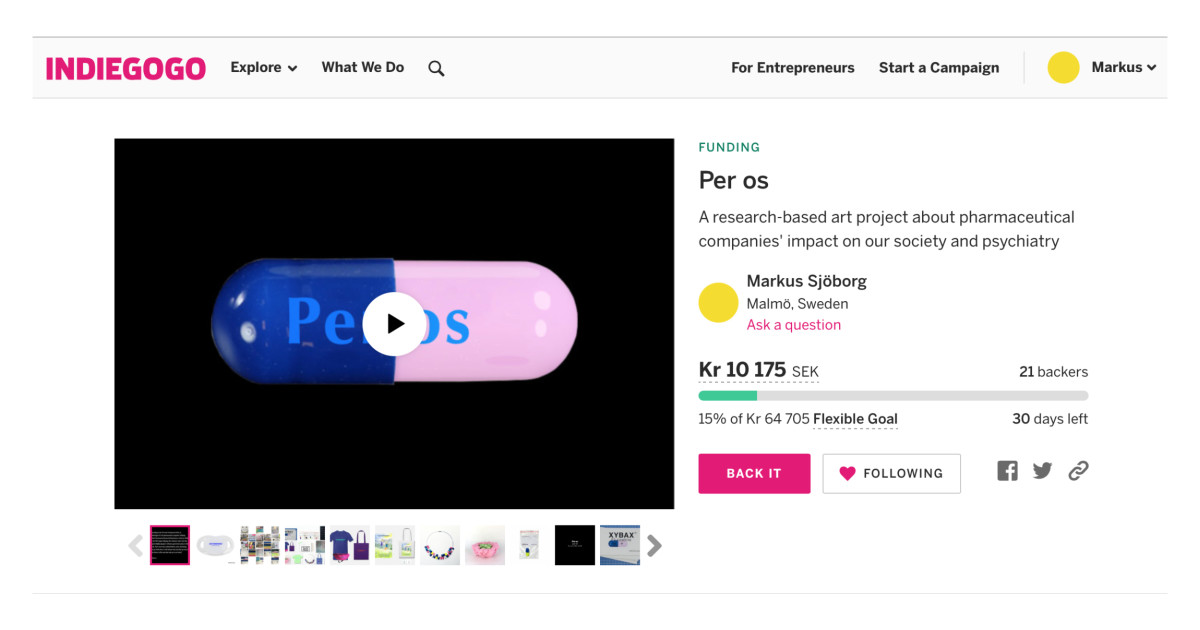Click Start a Campaign
Image resolution: width=1200 pixels, height=630 pixels.
click(x=938, y=67)
